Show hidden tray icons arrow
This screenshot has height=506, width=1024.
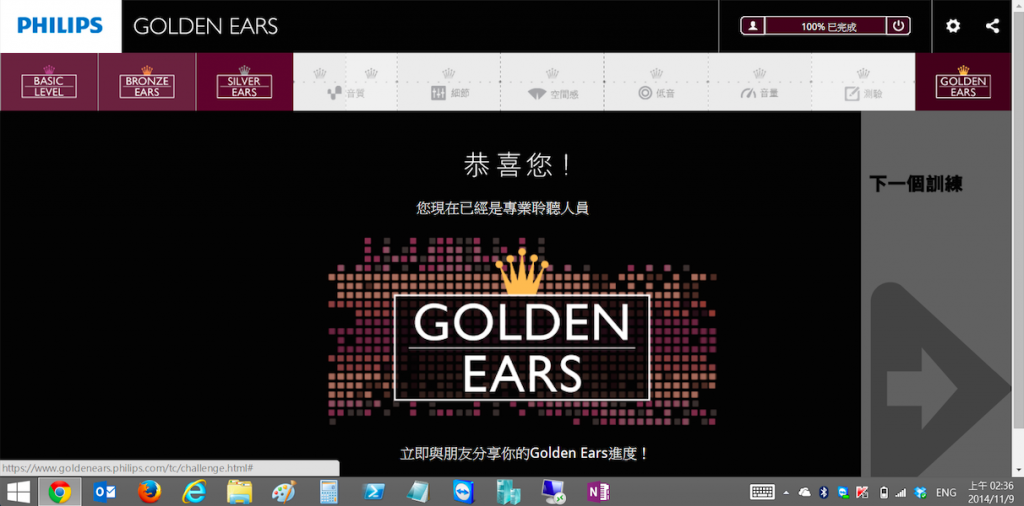[786, 492]
